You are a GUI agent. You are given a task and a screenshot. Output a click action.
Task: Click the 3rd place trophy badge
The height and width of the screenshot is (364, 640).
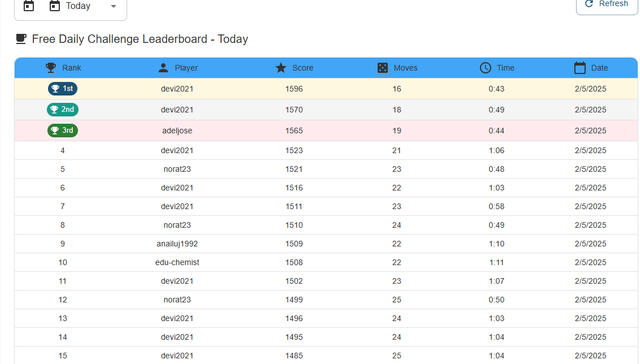pos(62,130)
